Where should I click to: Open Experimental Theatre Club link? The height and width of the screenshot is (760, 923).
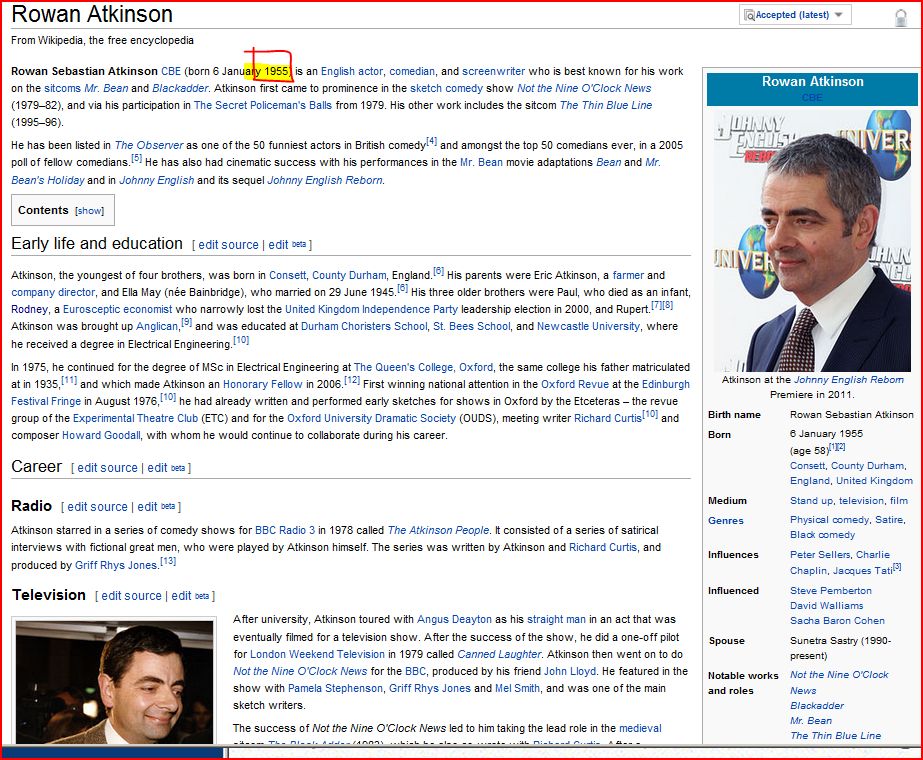135,419
